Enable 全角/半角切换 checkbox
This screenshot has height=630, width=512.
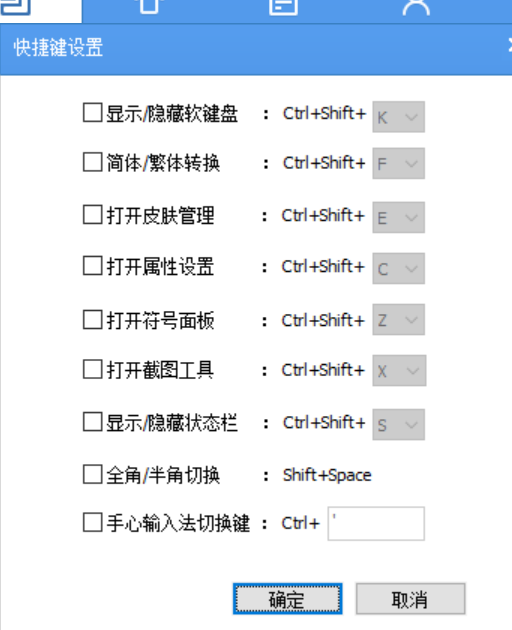[92, 475]
